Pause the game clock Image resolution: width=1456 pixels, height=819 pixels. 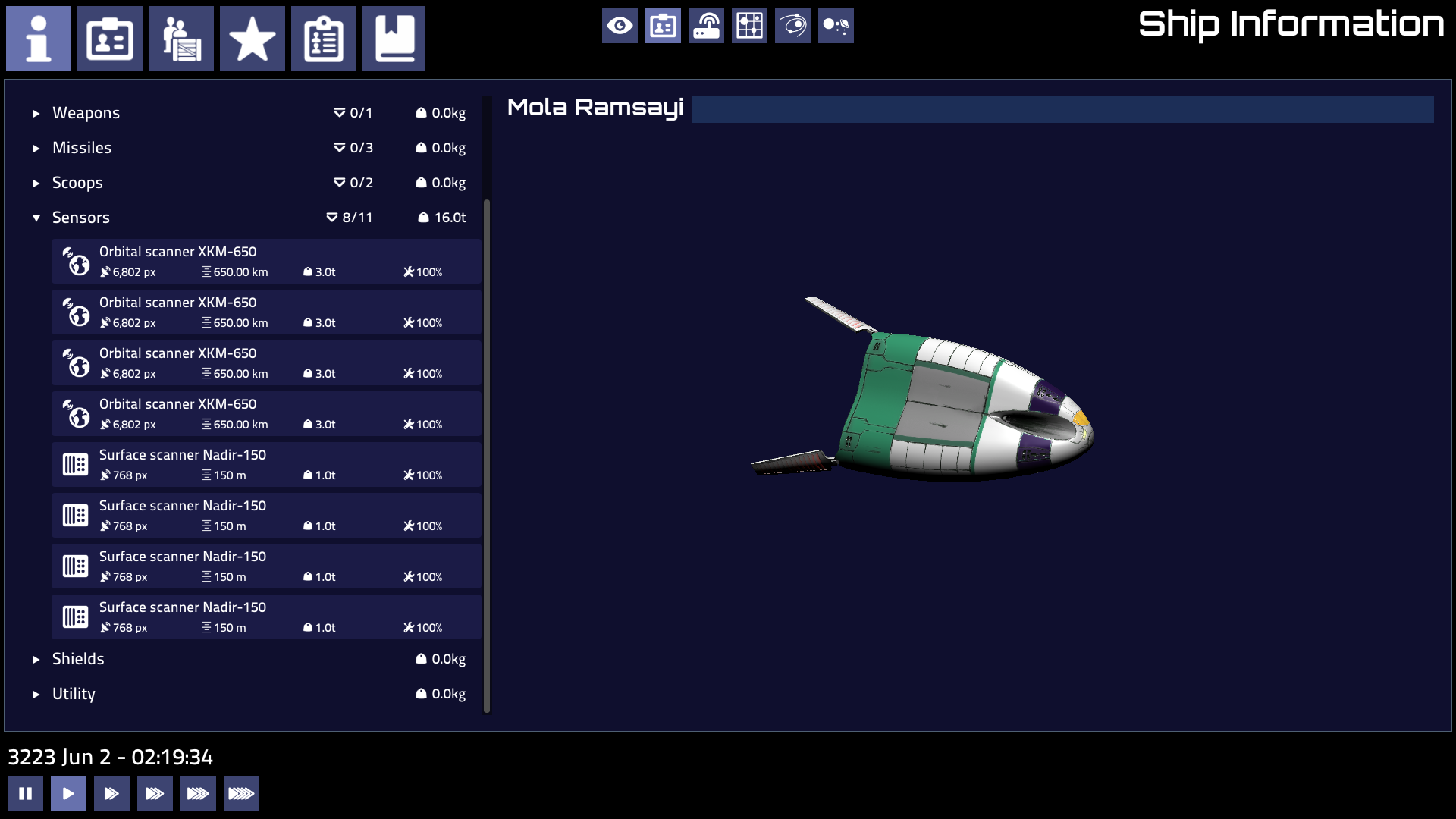coord(26,793)
